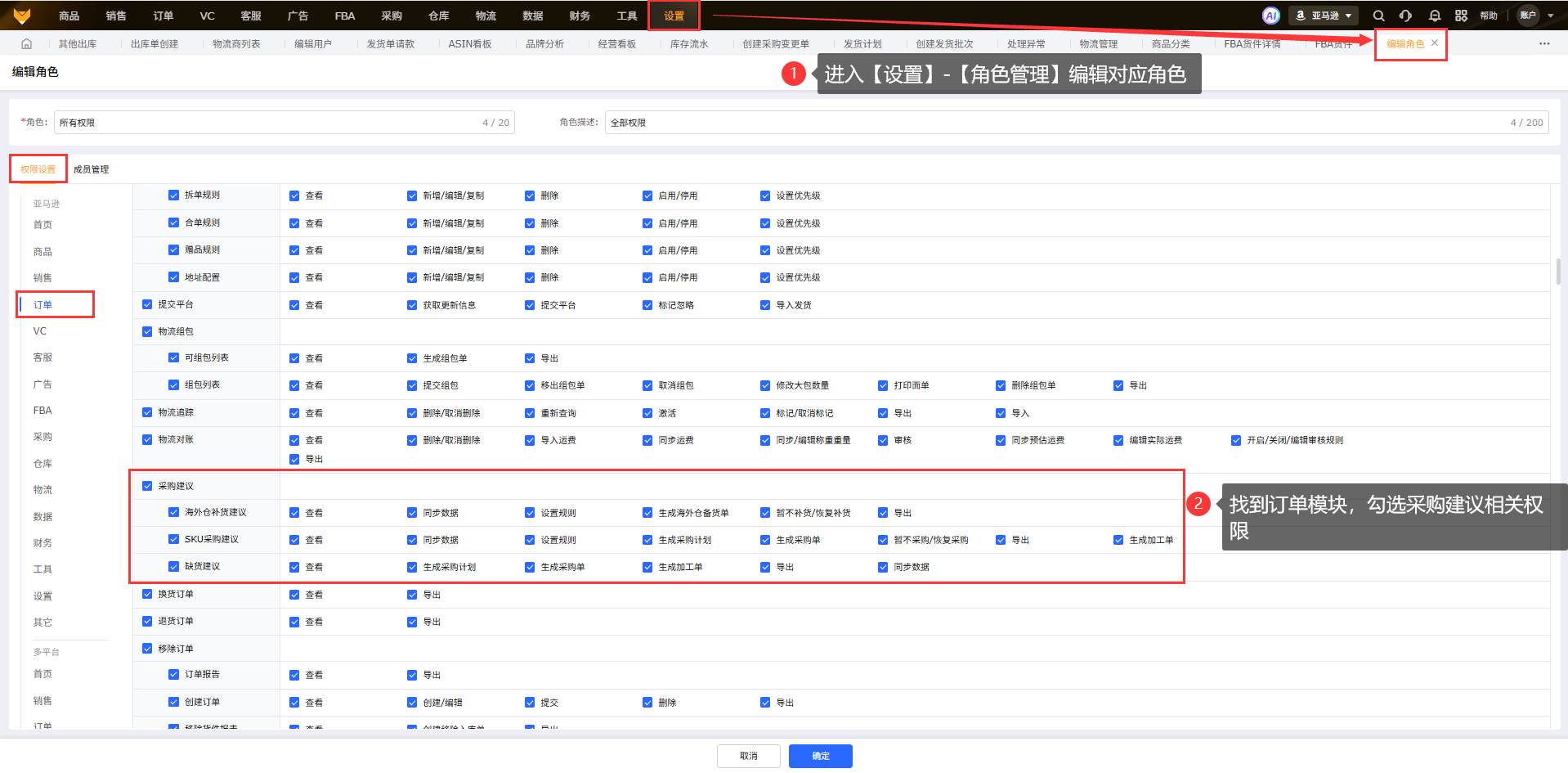
Task: Open the home tab icon
Action: click(x=26, y=44)
